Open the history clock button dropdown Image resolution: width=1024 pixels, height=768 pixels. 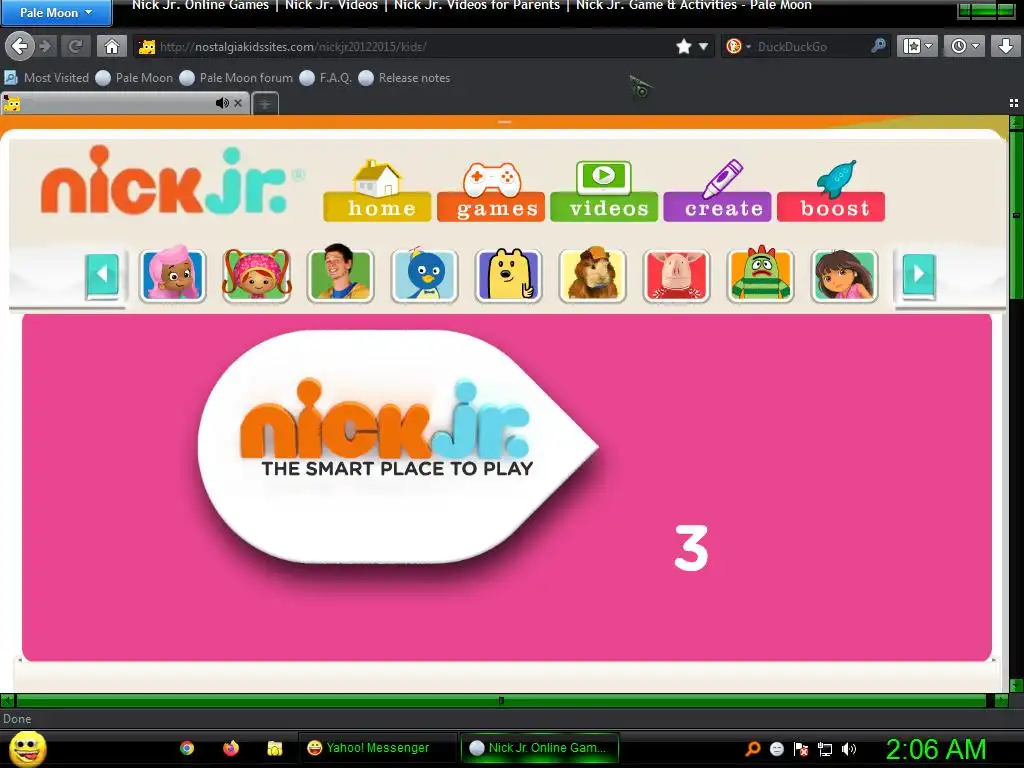coord(965,46)
